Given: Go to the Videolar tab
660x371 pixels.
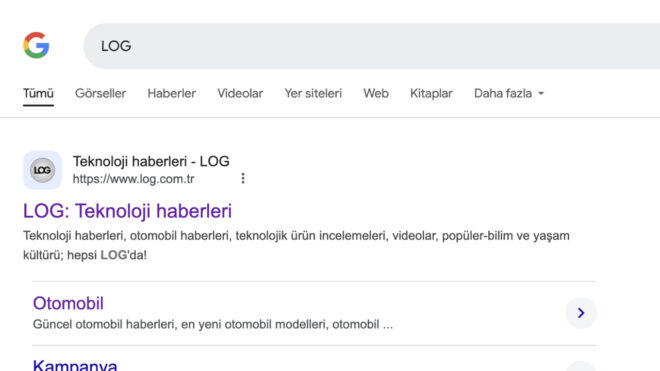Looking at the screenshot, I should pyautogui.click(x=240, y=93).
